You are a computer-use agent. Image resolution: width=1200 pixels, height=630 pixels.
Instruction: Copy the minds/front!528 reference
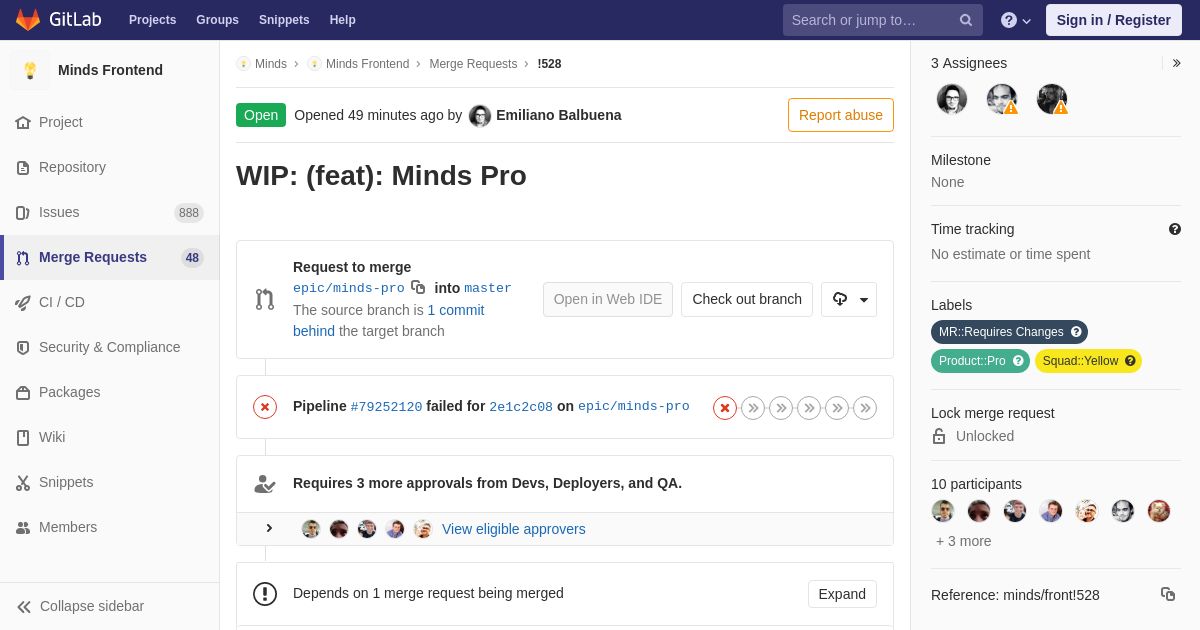coord(1168,594)
